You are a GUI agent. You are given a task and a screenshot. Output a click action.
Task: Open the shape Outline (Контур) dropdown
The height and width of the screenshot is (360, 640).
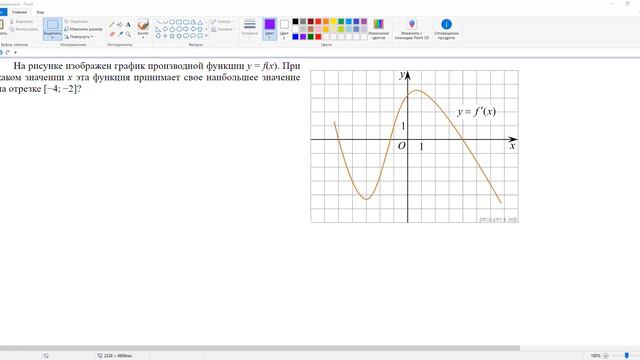pos(222,22)
